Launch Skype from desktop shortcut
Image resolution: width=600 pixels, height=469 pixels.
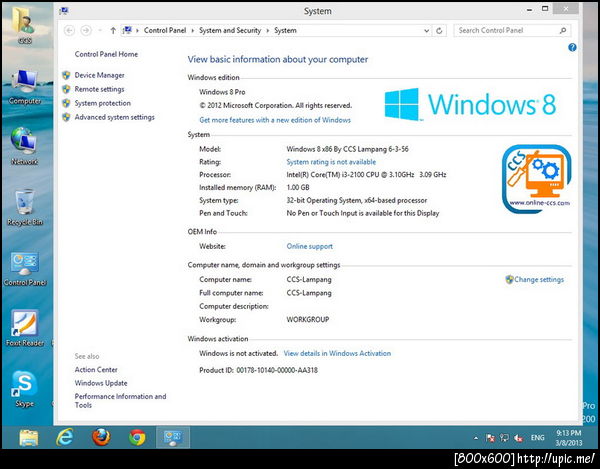click(x=24, y=389)
